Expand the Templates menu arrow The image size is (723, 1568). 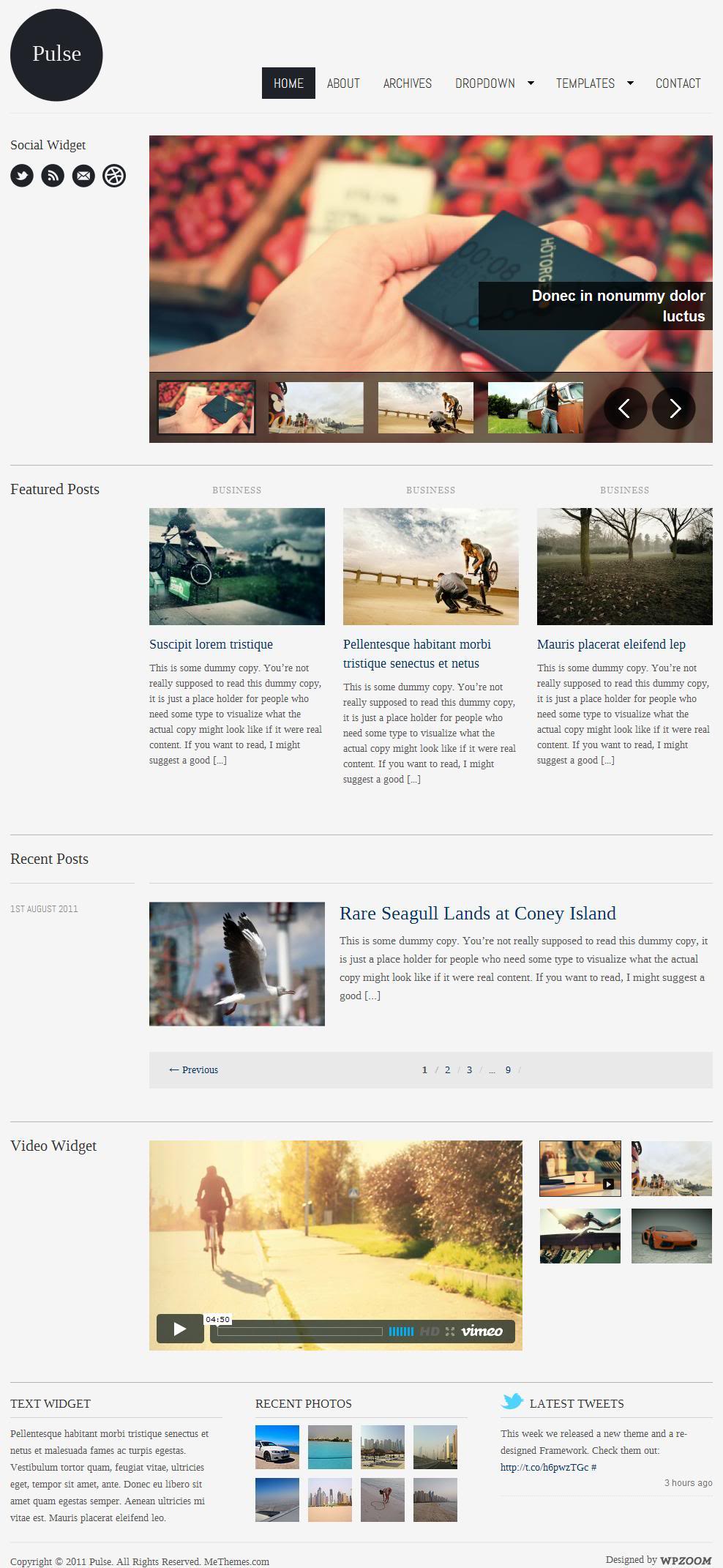point(630,83)
